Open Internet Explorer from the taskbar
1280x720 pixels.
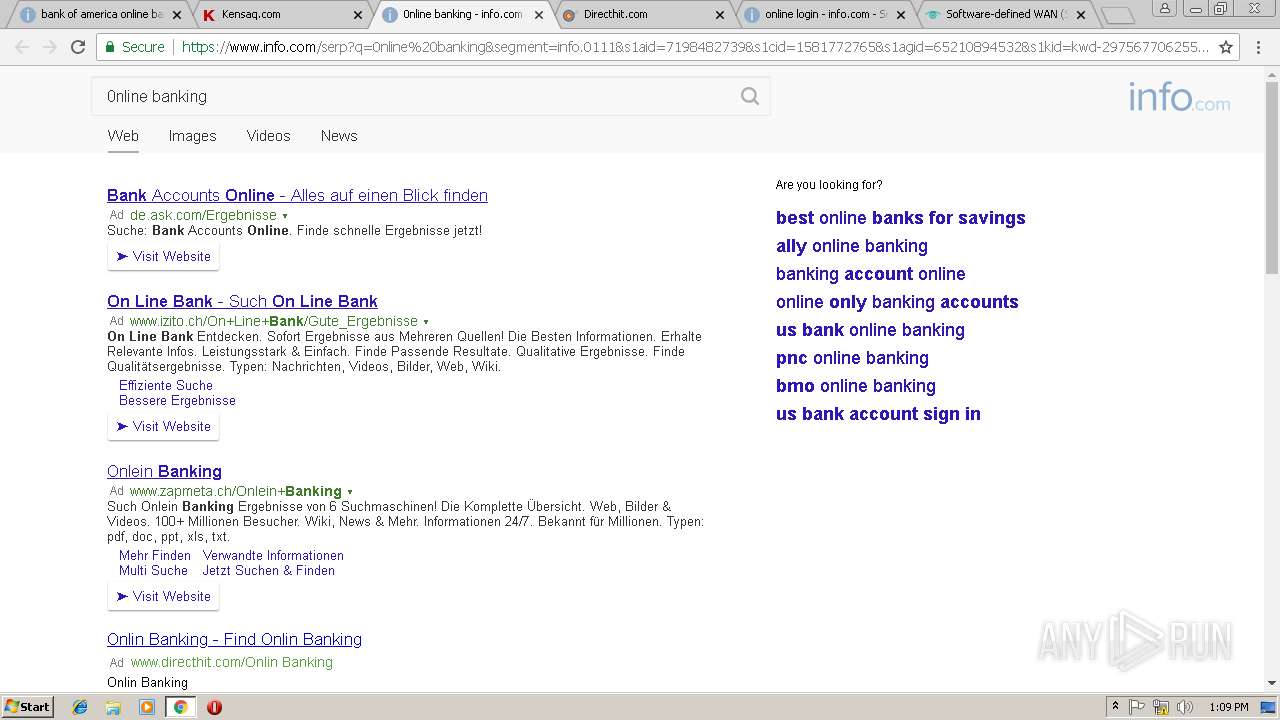80,707
